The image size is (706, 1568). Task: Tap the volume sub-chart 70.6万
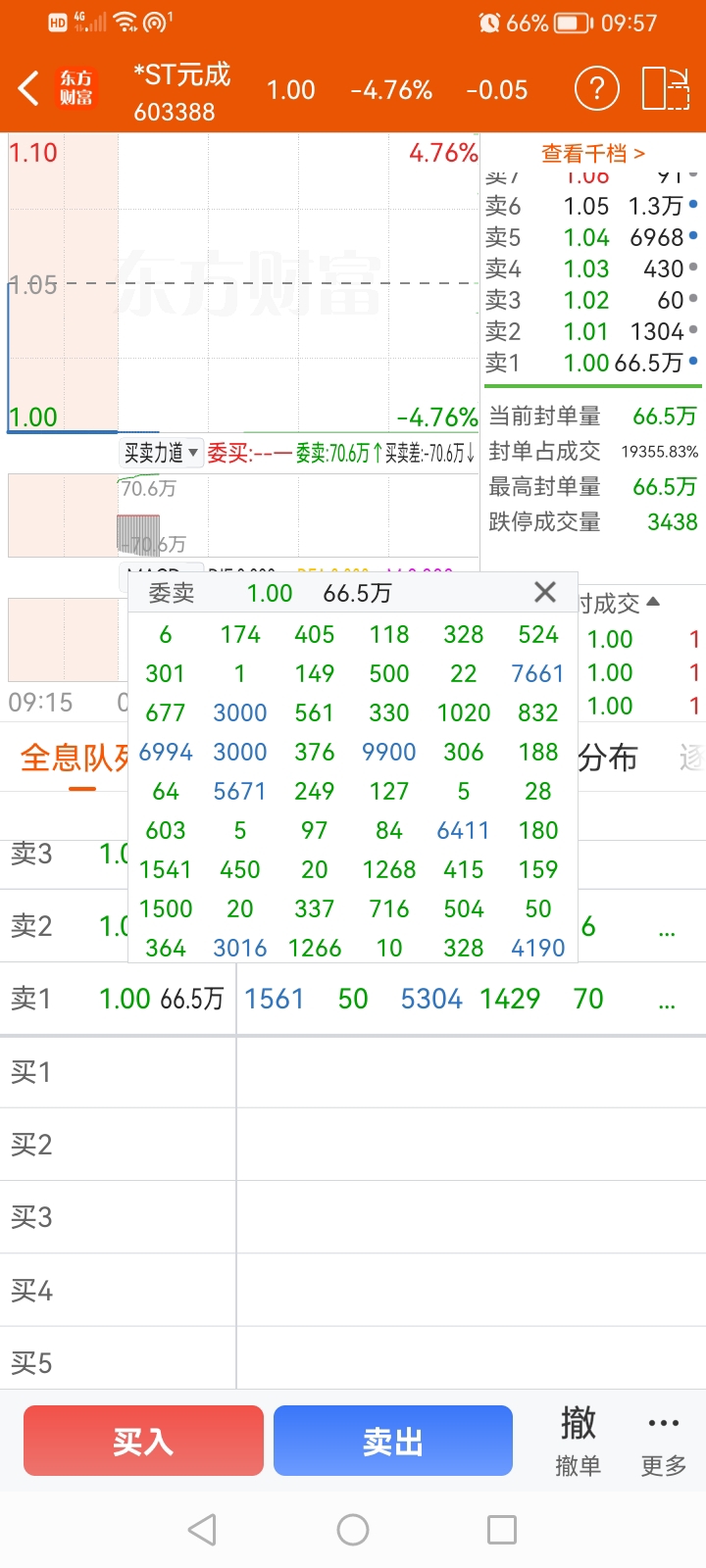pos(243,515)
